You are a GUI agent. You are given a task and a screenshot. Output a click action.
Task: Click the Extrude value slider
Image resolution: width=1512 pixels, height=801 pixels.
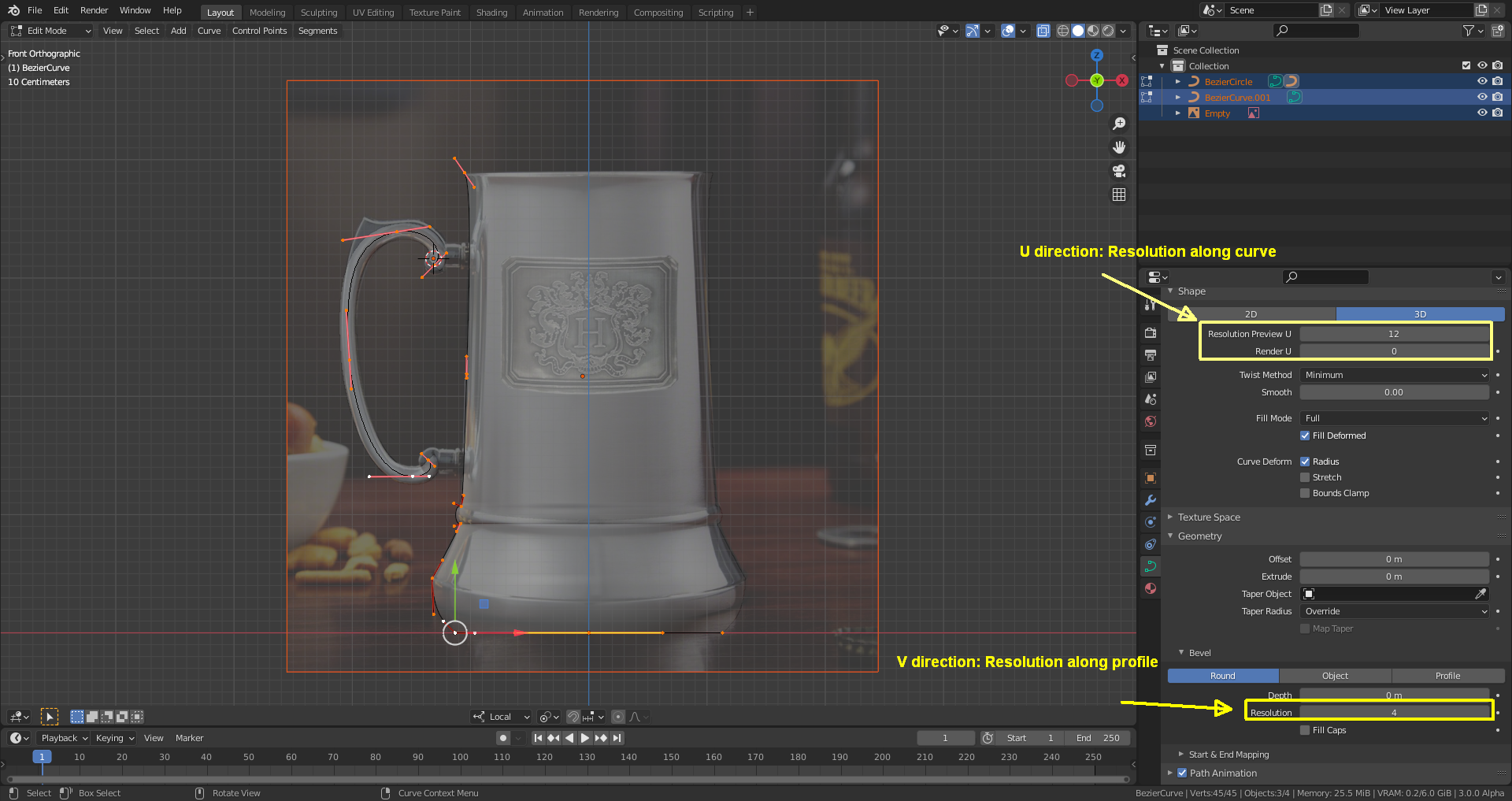[x=1394, y=577]
